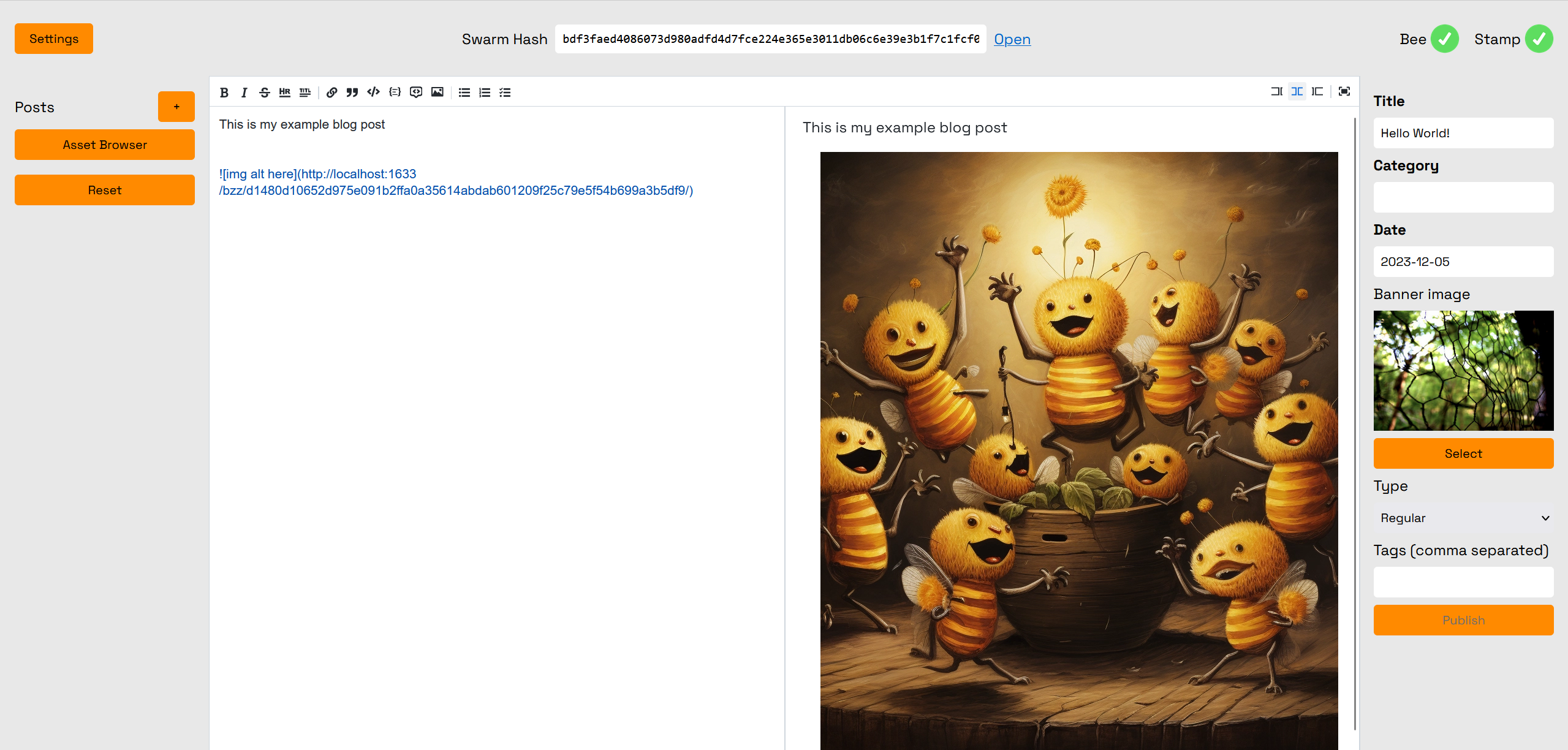The height and width of the screenshot is (750, 1568).
Task: Apply strikethrough formatting
Action: click(x=264, y=93)
